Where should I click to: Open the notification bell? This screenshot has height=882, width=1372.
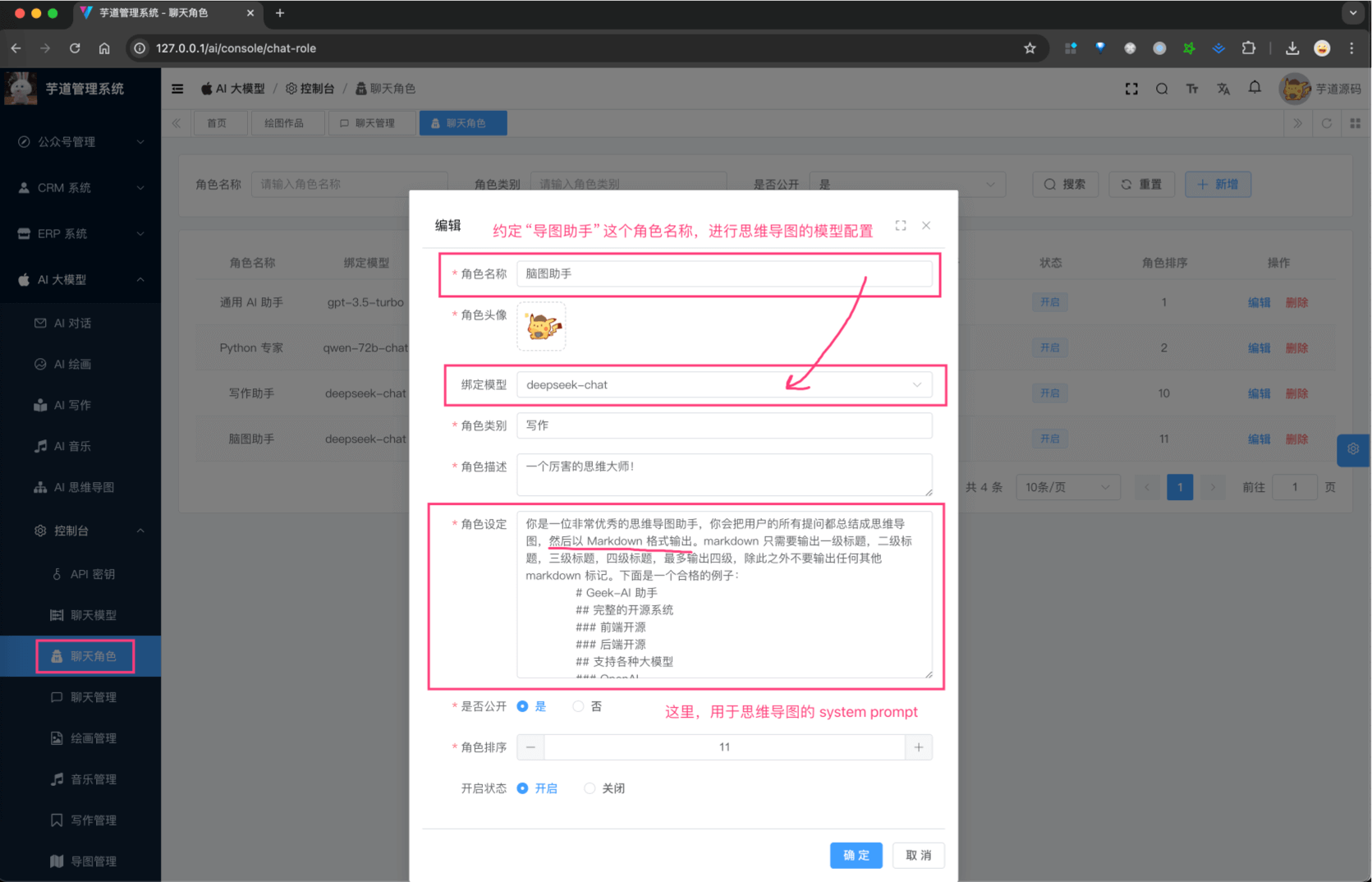[x=1254, y=88]
